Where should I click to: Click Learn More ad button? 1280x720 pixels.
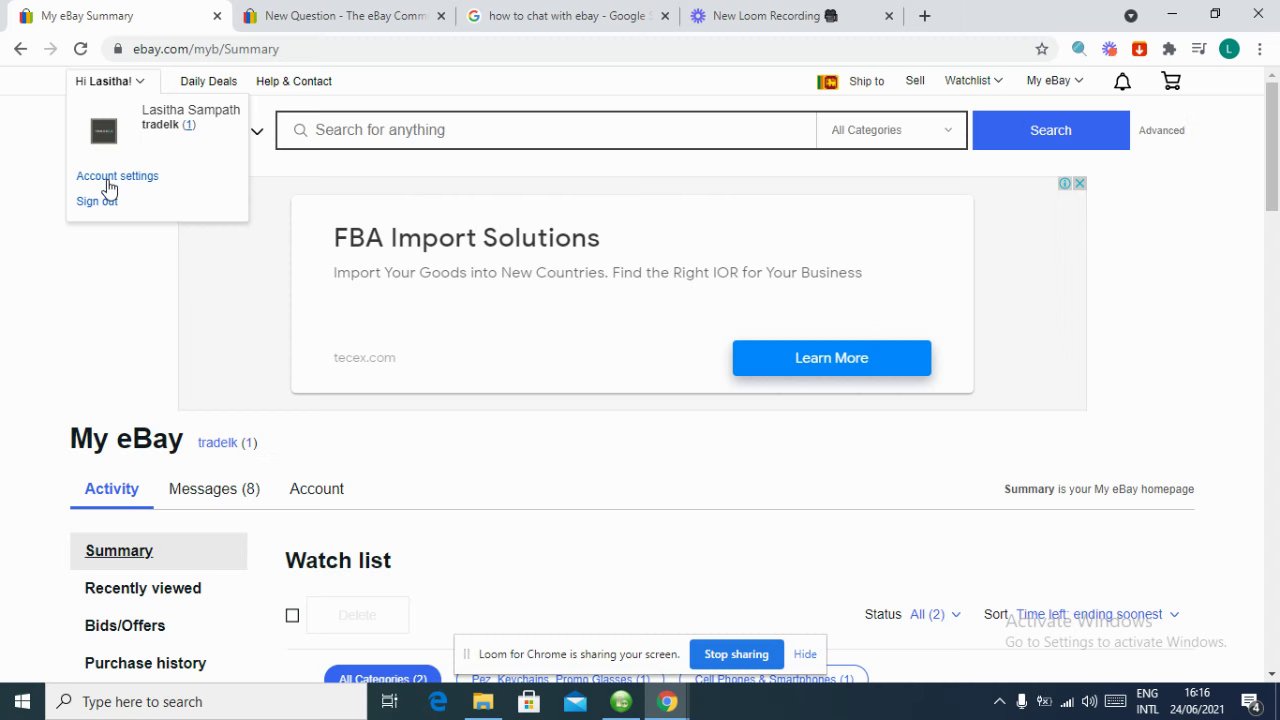(831, 358)
